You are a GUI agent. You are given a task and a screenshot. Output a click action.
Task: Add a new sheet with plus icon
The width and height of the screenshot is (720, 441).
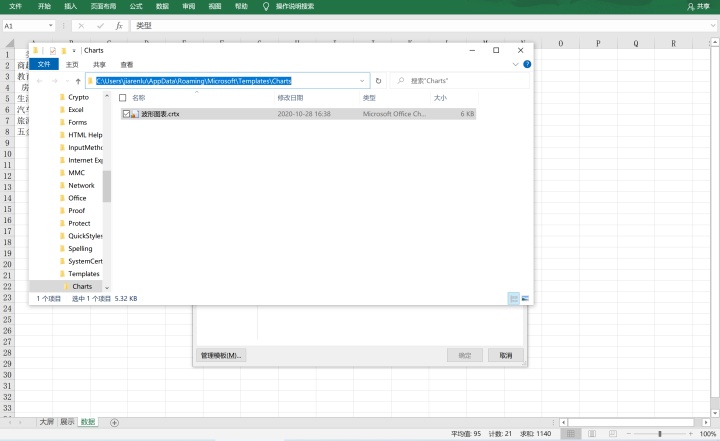pos(115,423)
